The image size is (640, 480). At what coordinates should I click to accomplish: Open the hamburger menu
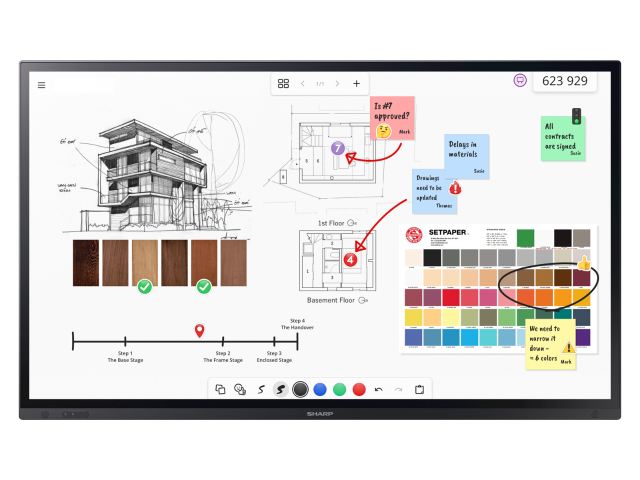(41, 85)
